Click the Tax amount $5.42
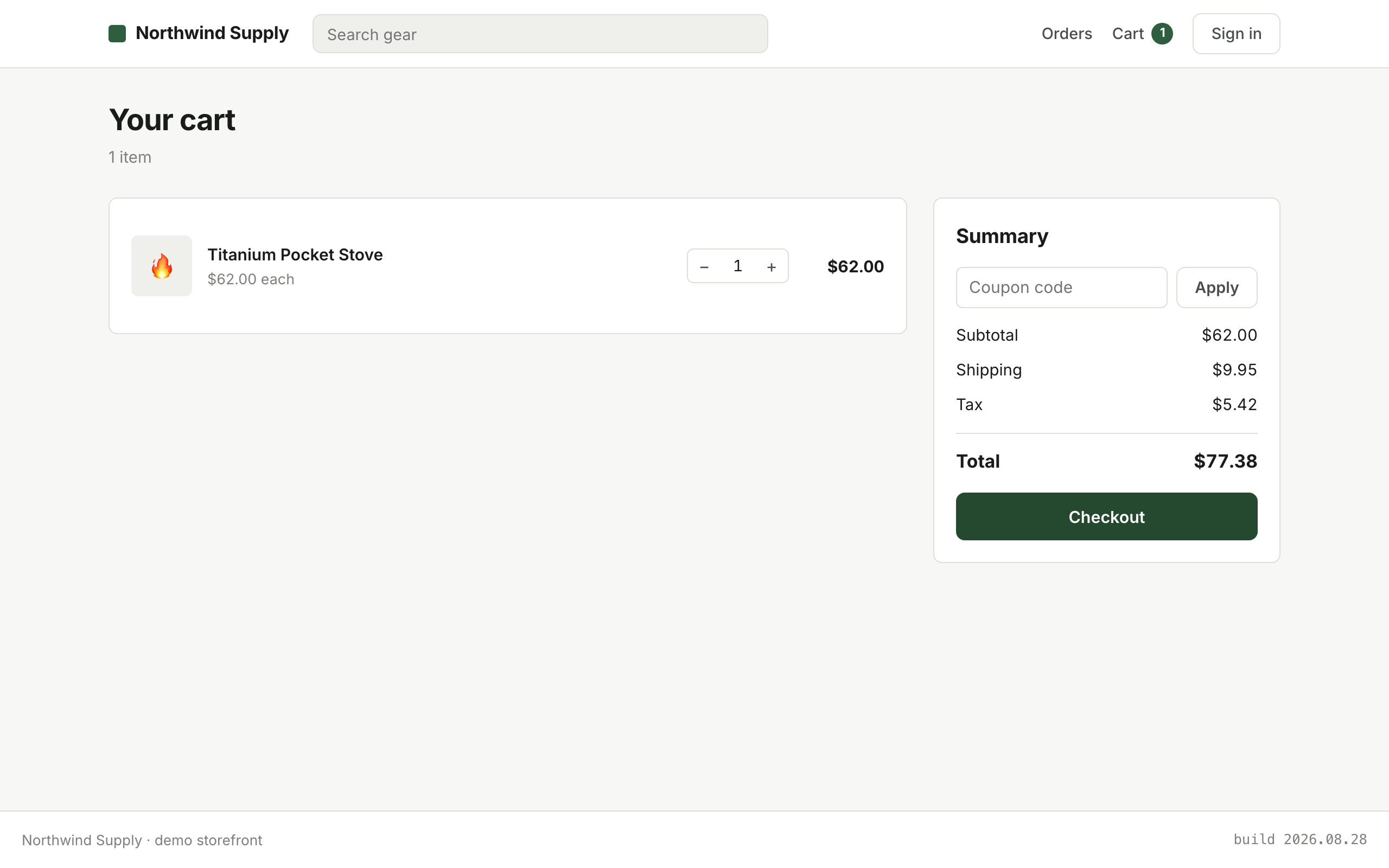 (x=1234, y=405)
